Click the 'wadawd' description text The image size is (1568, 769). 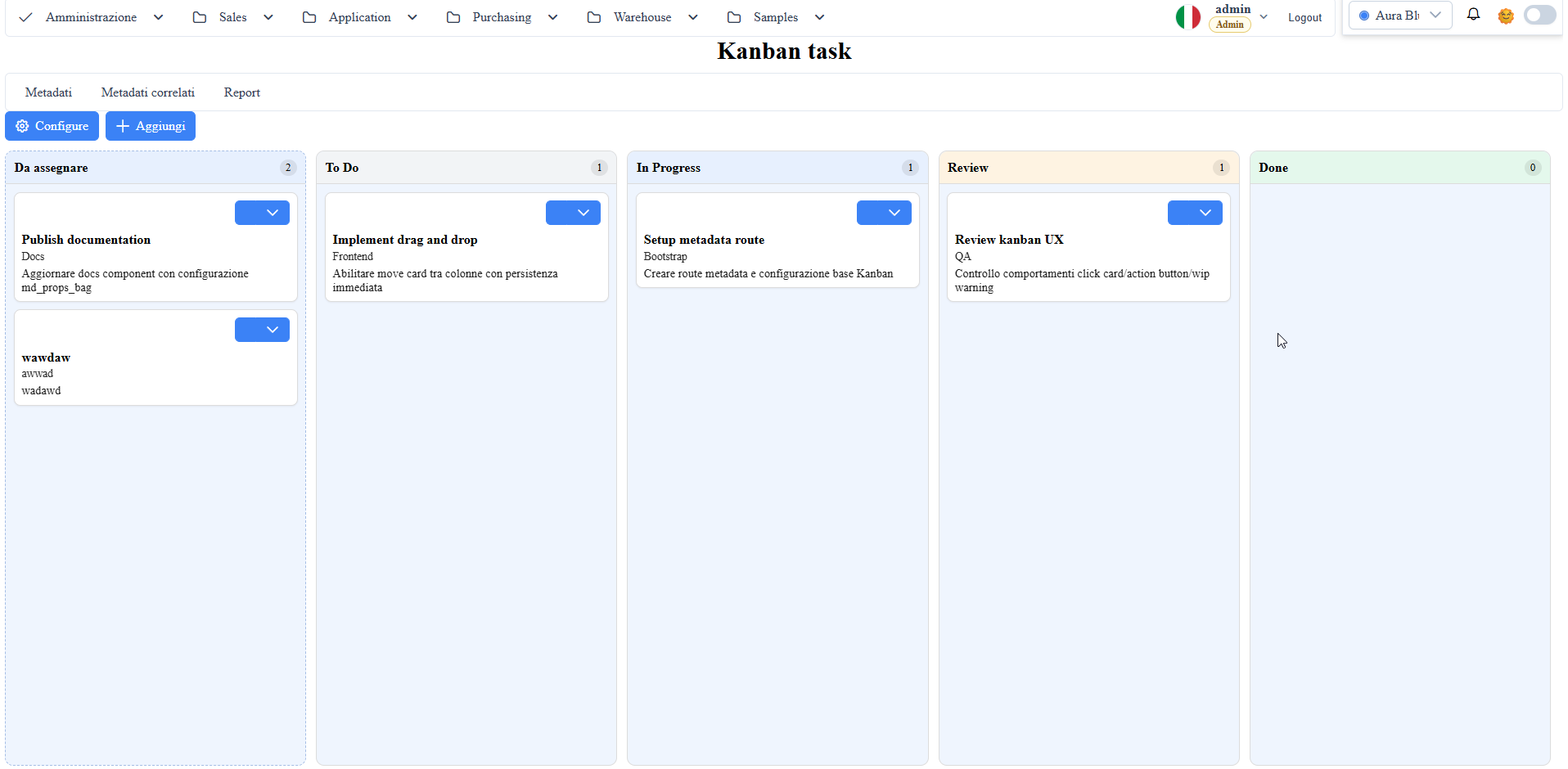point(41,391)
